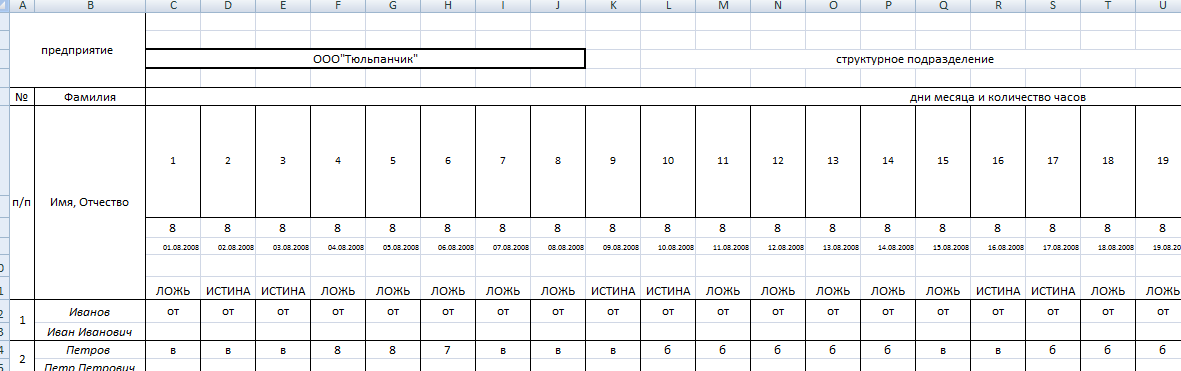Select column header B
1181x371 pixels.
[x=90, y=6]
